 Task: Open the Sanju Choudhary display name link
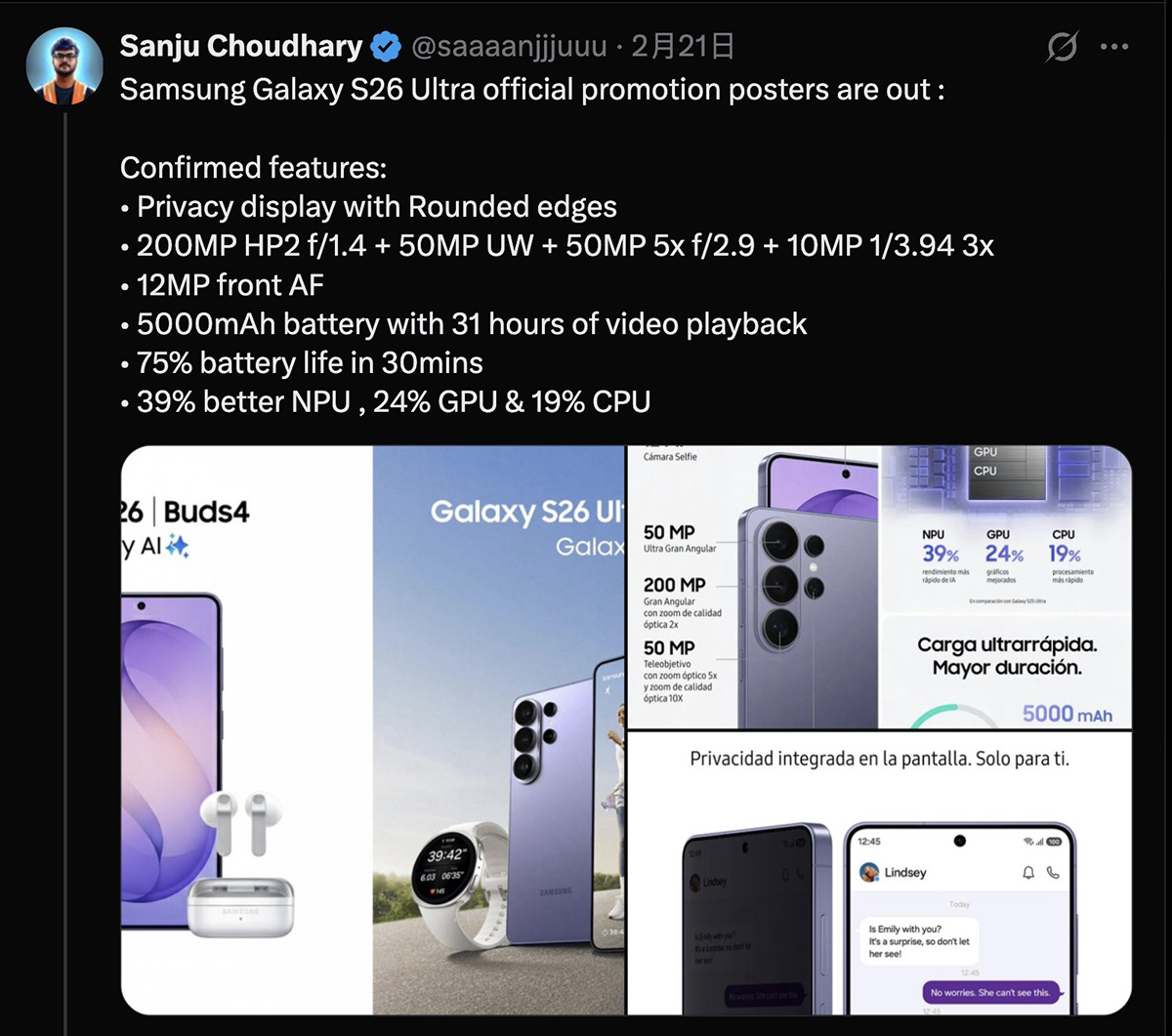pyautogui.click(x=241, y=46)
